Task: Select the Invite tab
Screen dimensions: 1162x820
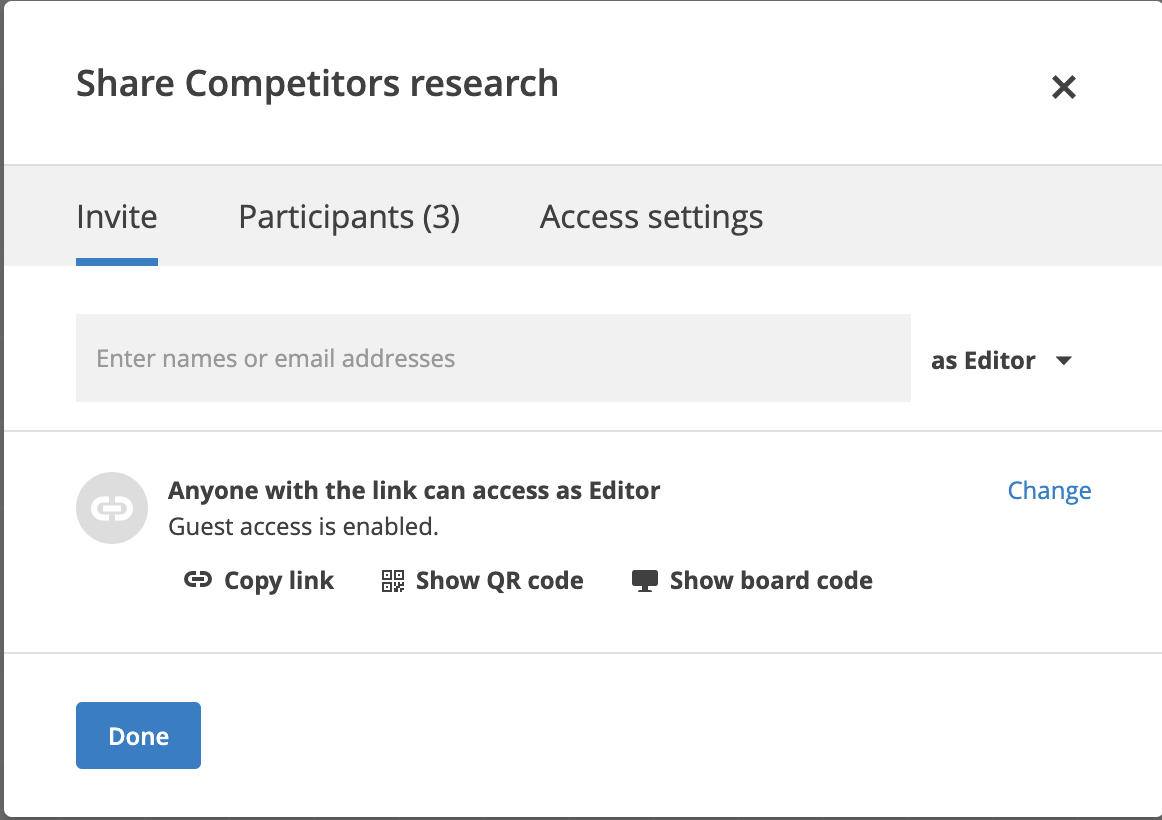Action: [116, 216]
